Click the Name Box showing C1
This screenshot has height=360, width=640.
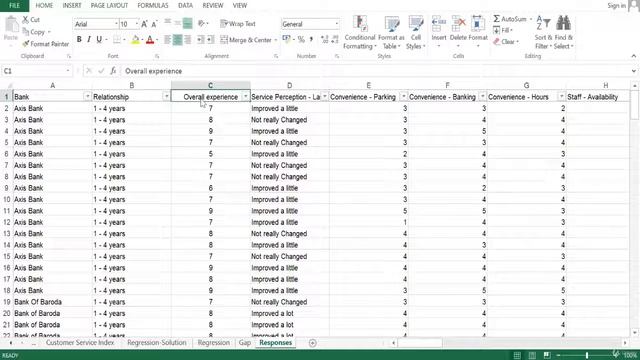[x=36, y=71]
